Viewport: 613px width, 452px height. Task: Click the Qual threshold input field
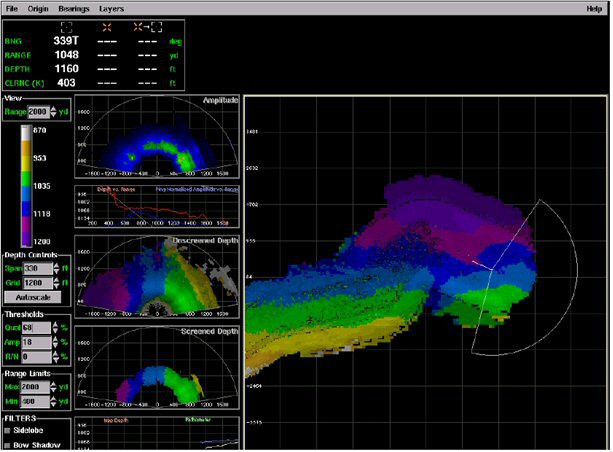[36, 328]
